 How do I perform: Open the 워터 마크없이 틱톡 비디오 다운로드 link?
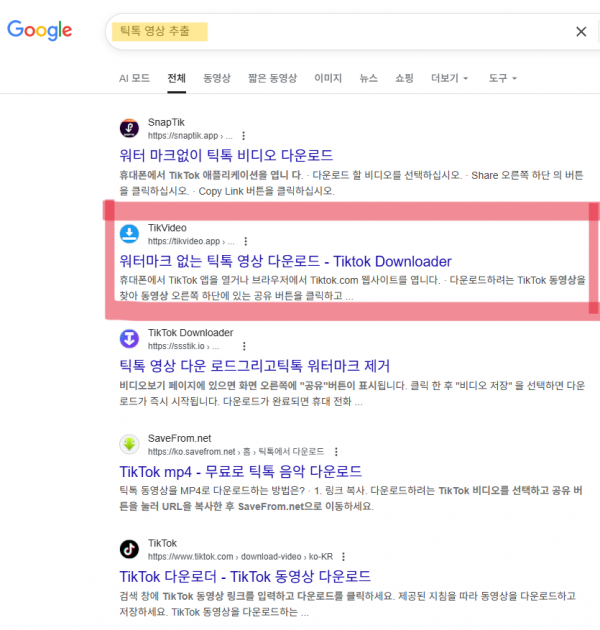[x=226, y=155]
